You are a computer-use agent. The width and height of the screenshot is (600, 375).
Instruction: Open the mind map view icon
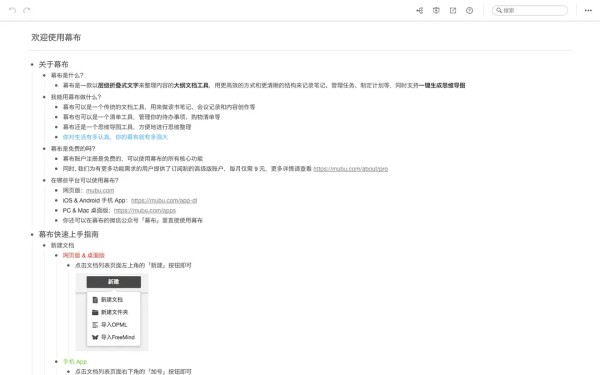click(x=419, y=11)
